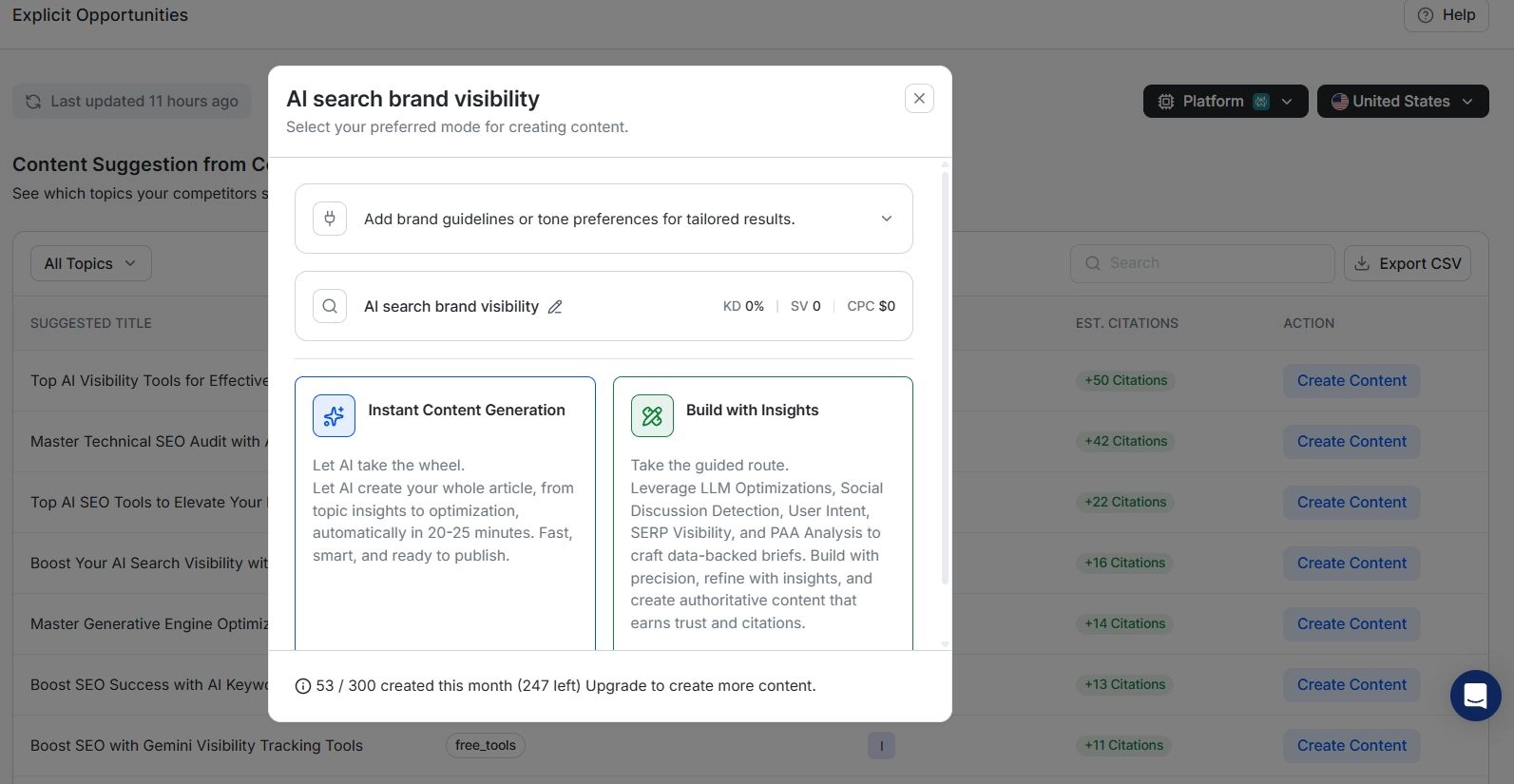Viewport: 1514px width, 784px height.
Task: Click the modal's vertical scrollbar
Action: pos(945,380)
